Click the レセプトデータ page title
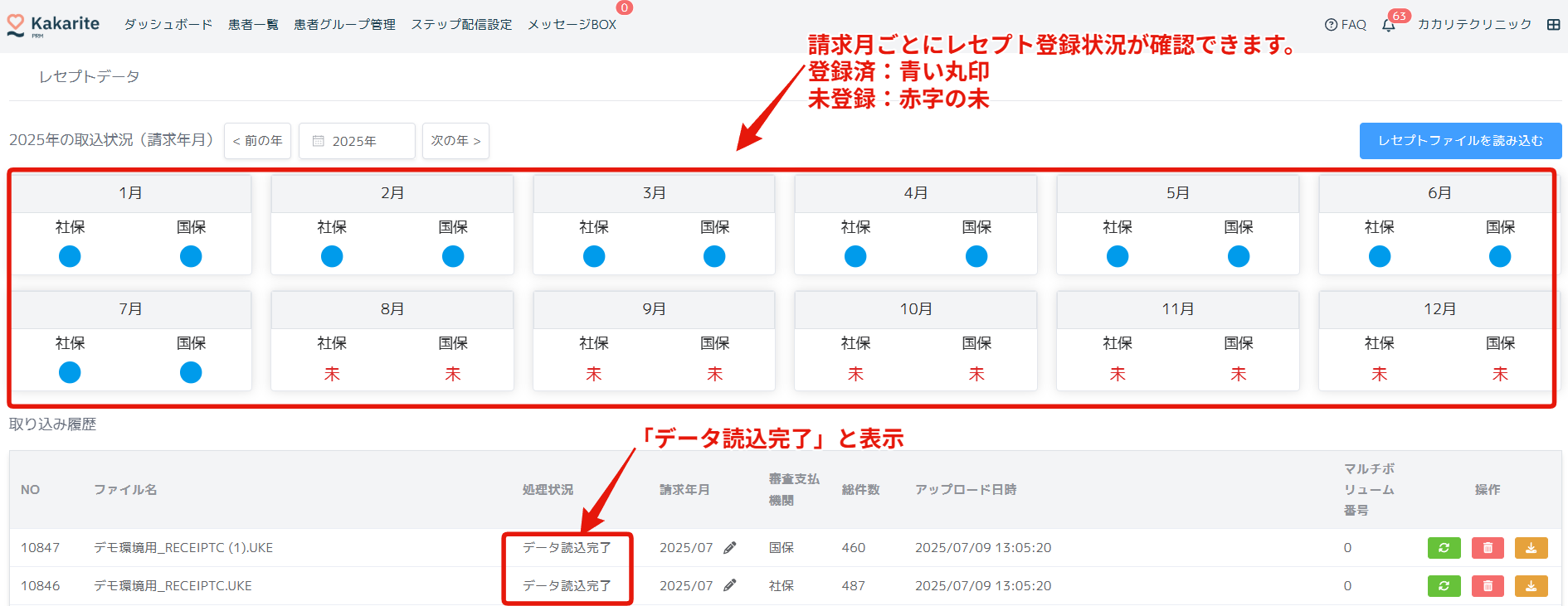Image resolution: width=1568 pixels, height=606 pixels. (90, 77)
